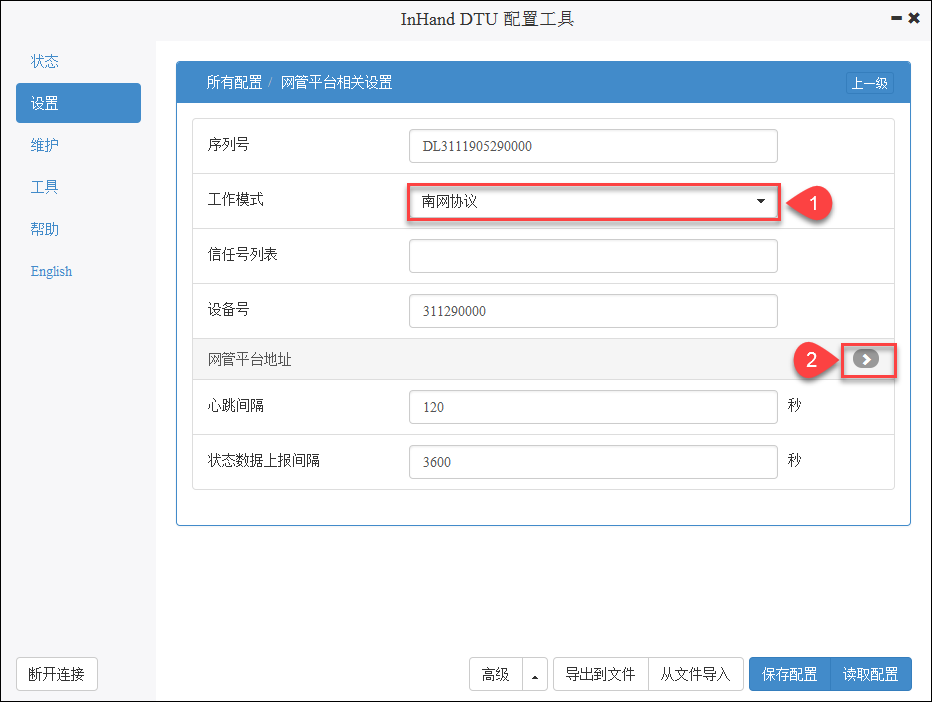This screenshot has width=932, height=702.
Task: Open the 状态 sidebar tab
Action: click(x=45, y=61)
